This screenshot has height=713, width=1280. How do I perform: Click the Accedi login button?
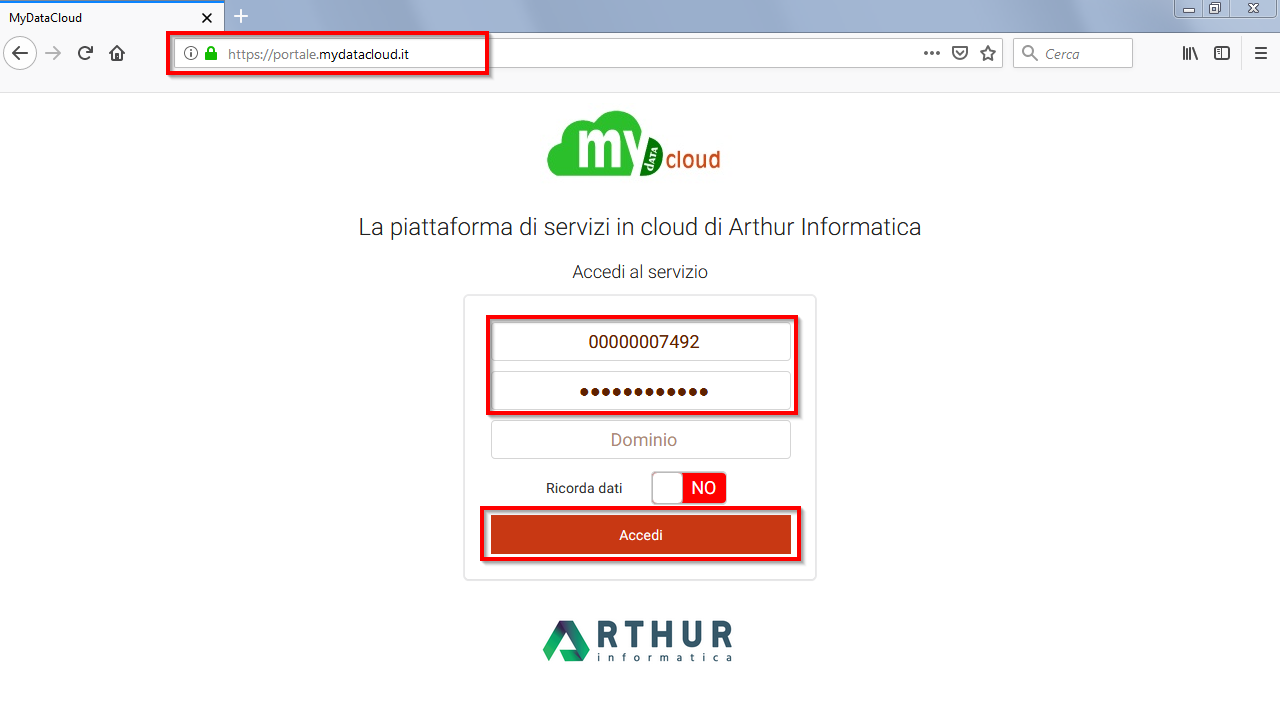pos(641,535)
